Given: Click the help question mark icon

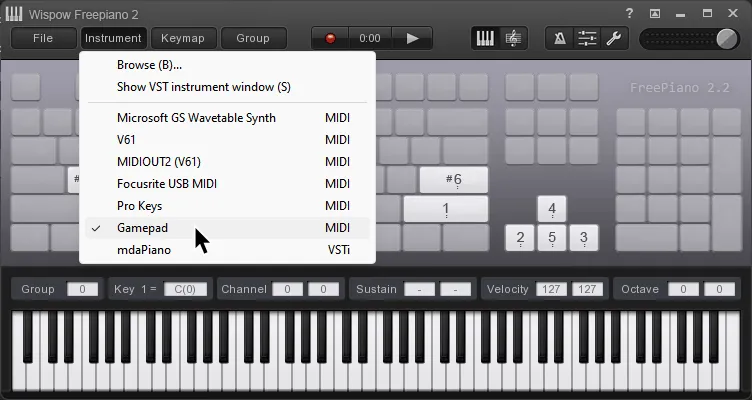Looking at the screenshot, I should [x=629, y=13].
